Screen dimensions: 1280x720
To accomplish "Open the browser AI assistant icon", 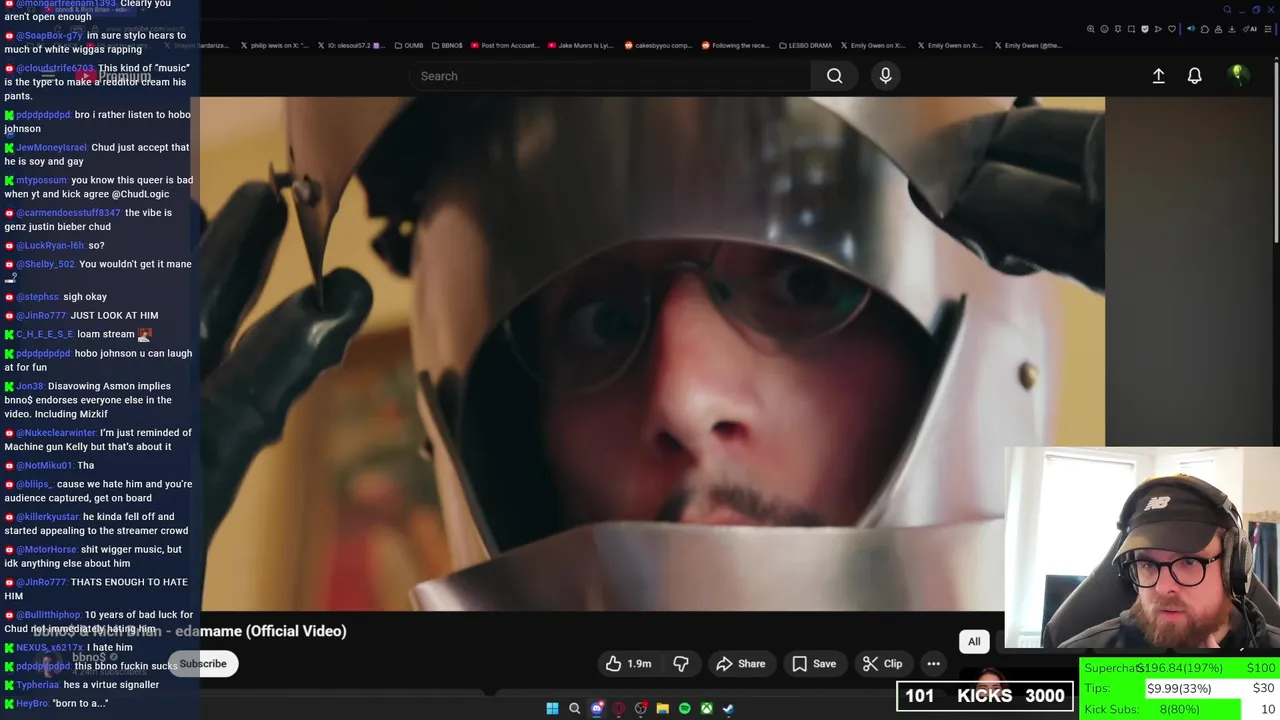I will 1250,29.
